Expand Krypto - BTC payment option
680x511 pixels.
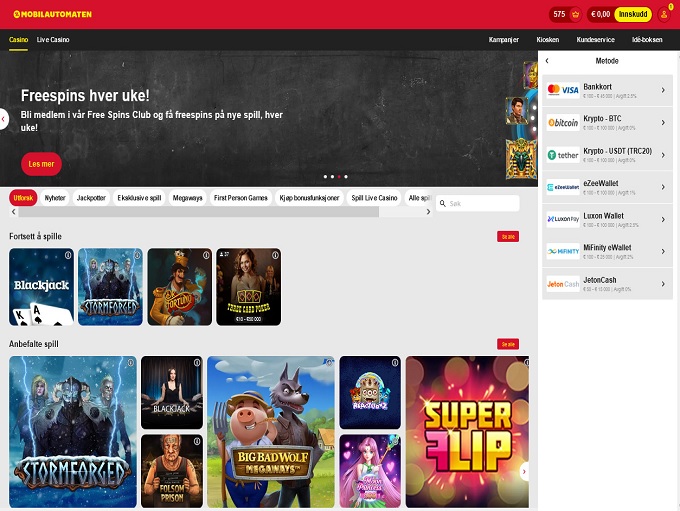[x=608, y=122]
